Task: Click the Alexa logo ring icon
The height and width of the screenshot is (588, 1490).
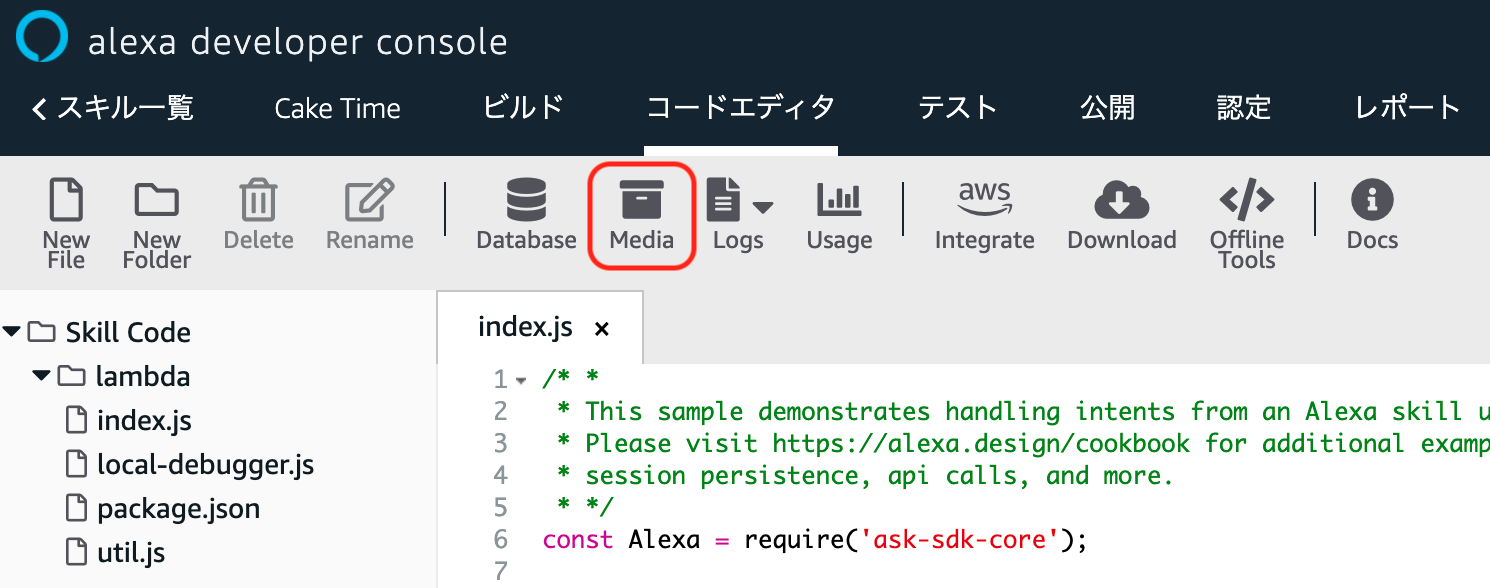Action: click(42, 38)
